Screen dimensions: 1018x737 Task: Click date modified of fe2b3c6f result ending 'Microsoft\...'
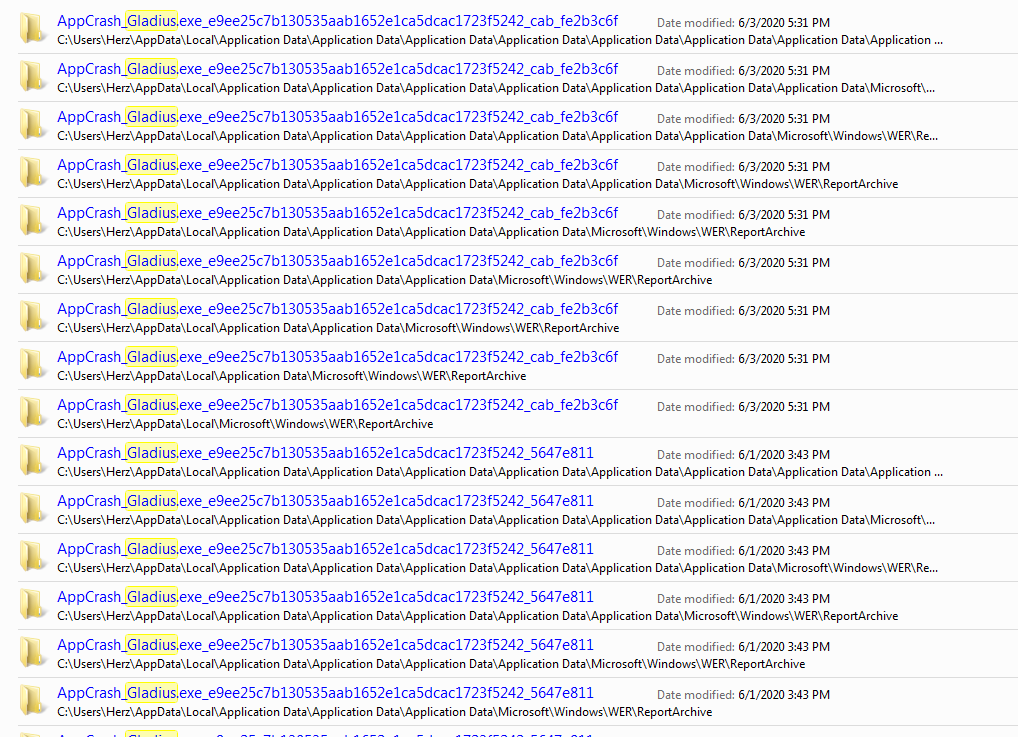pos(743,71)
